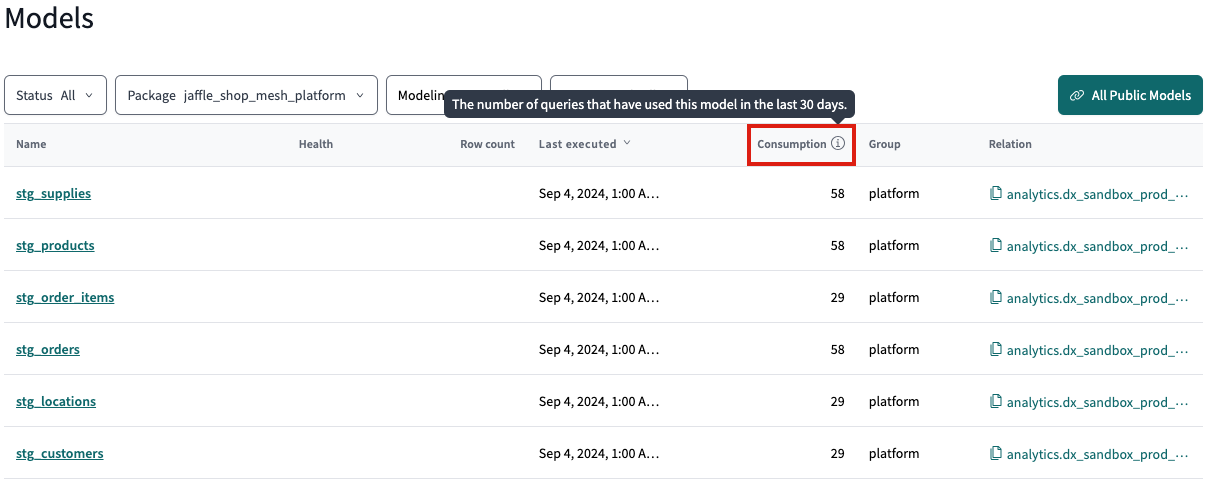The width and height of the screenshot is (1224, 502).
Task: Click the Row count column header
Action: pos(487,144)
